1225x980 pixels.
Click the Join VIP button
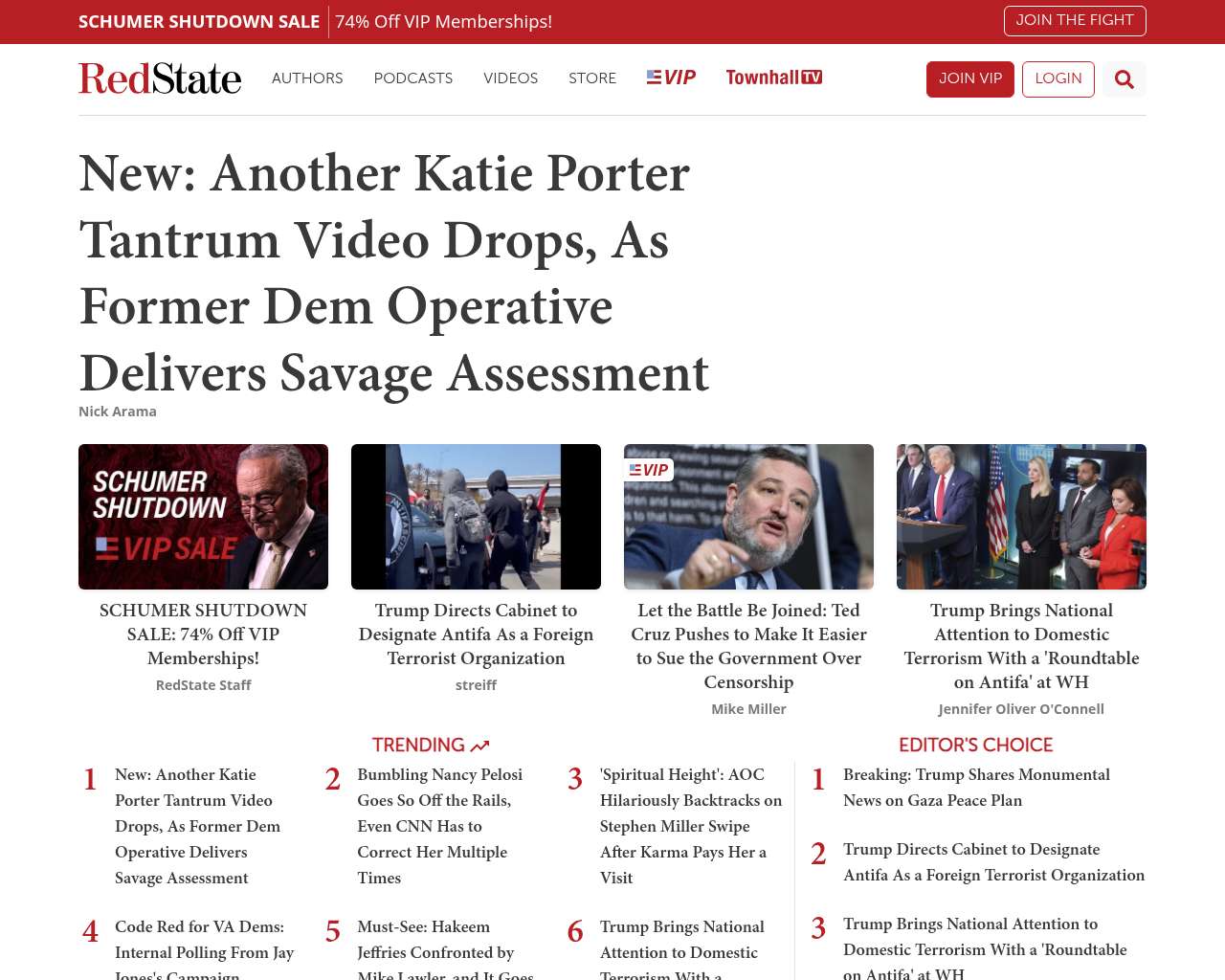point(970,79)
